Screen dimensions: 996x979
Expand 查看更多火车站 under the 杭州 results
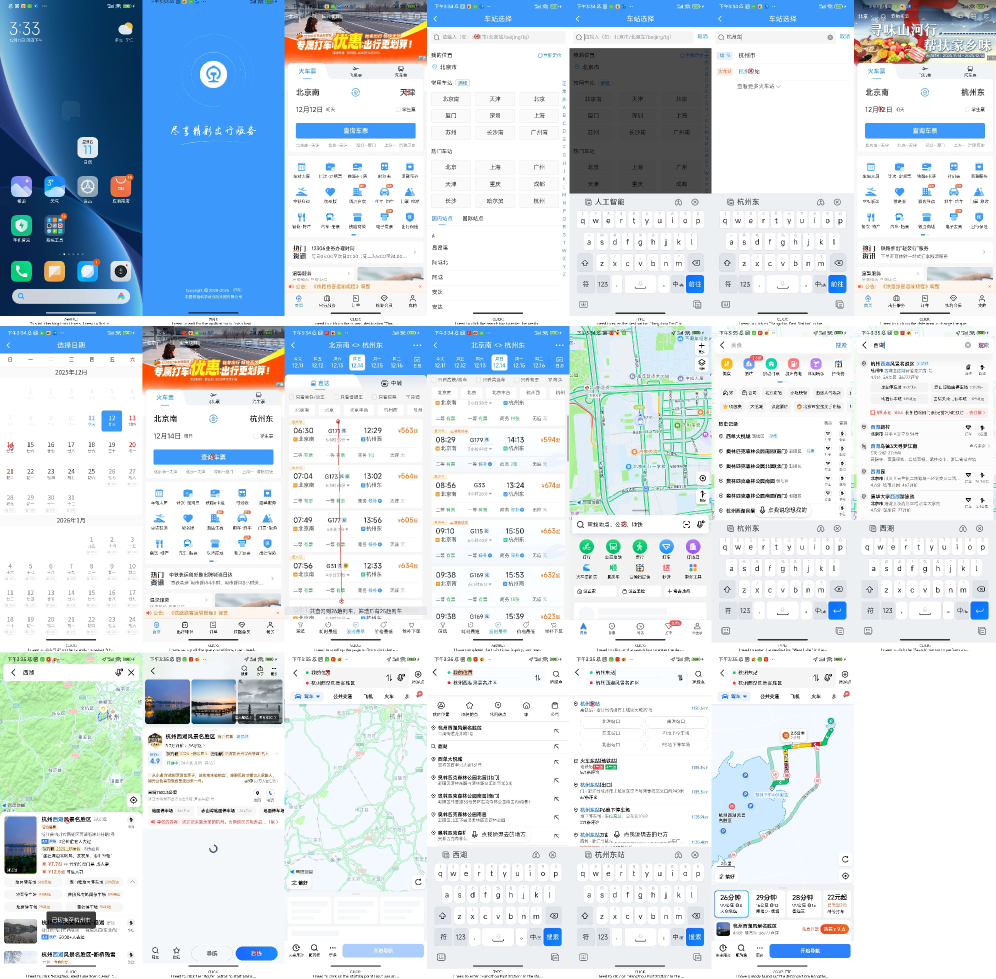(758, 86)
